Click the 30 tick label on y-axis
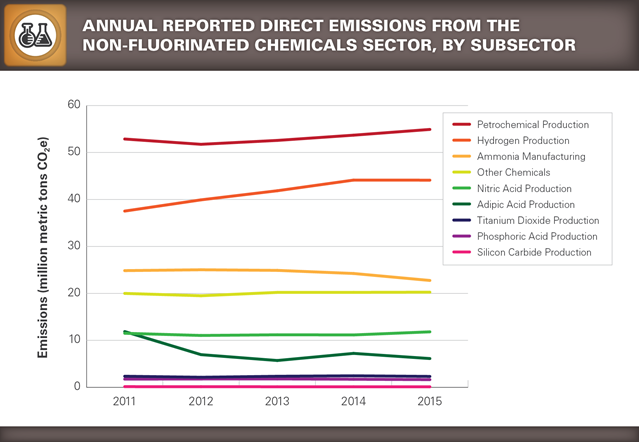Screen dimensions: 639x442 point(73,246)
